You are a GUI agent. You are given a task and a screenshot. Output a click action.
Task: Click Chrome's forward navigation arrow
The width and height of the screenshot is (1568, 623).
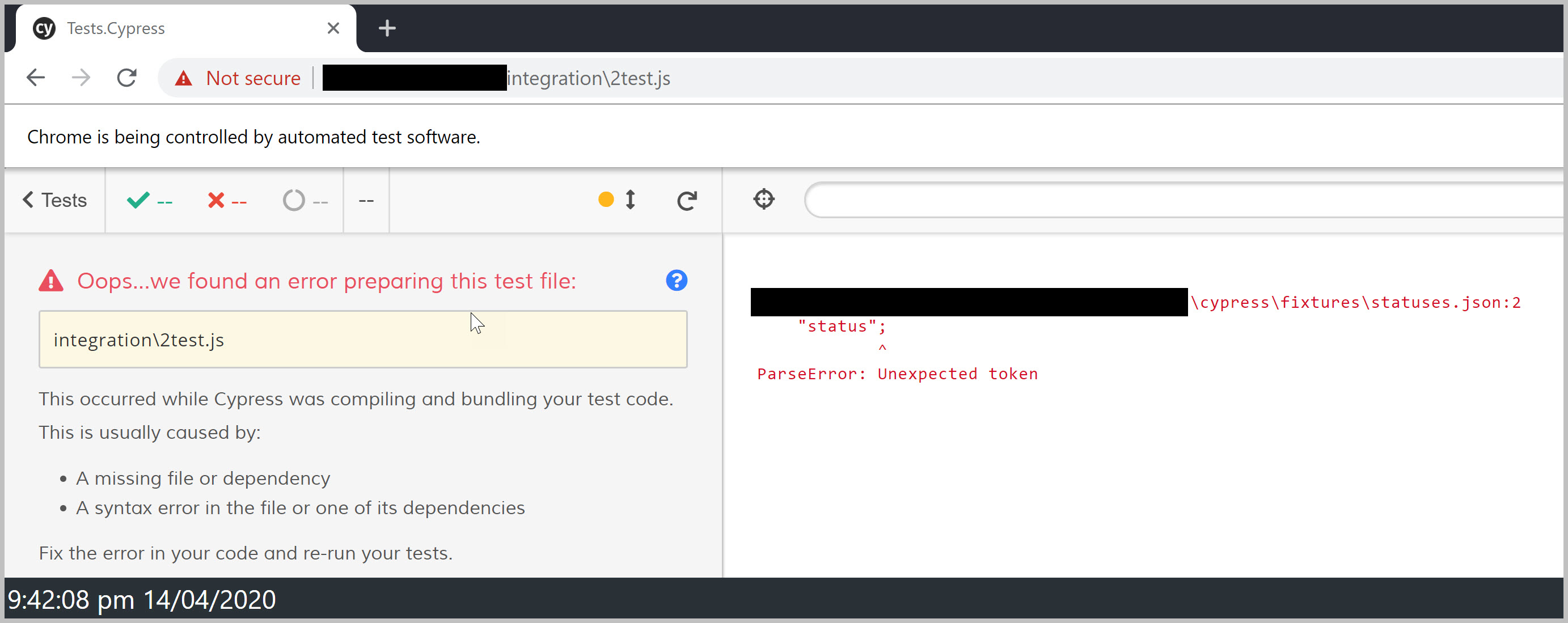[81, 77]
